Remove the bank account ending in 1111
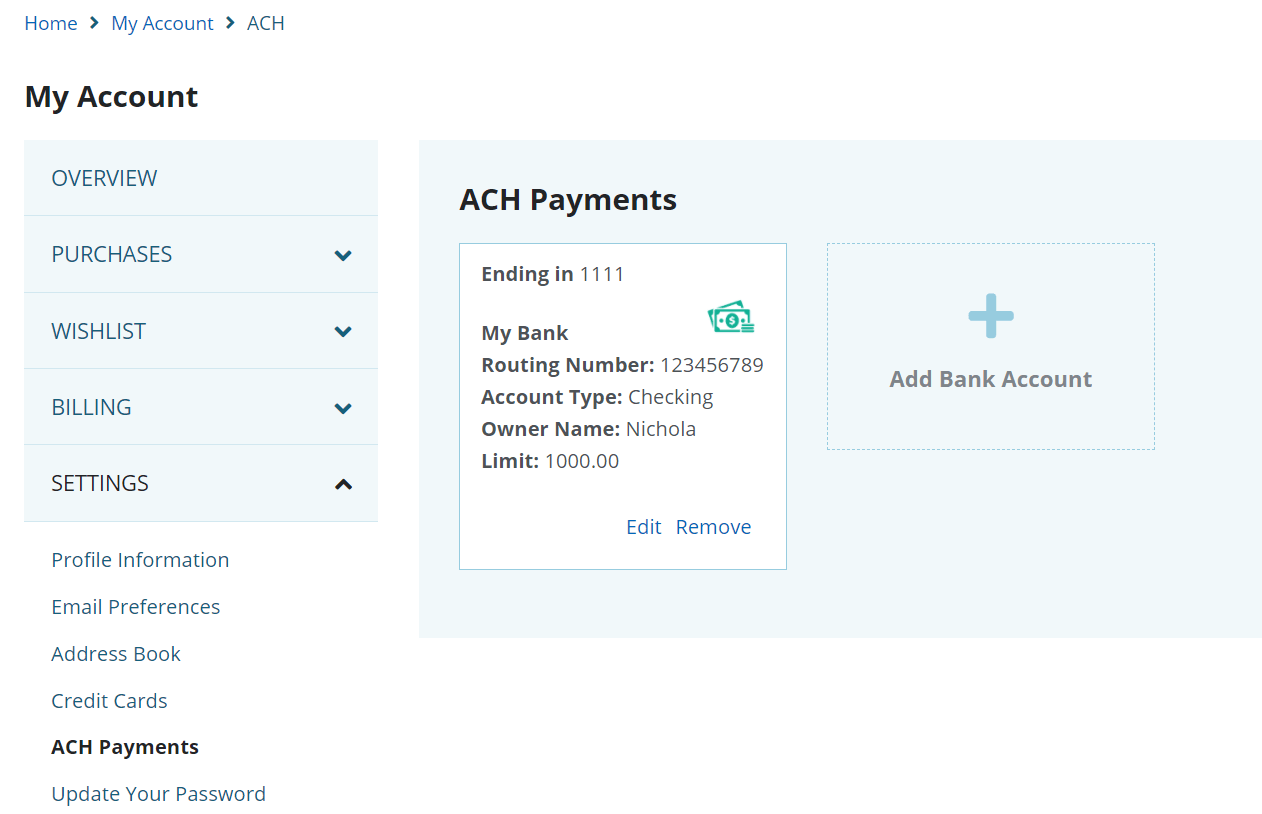The height and width of the screenshot is (814, 1262). pos(714,527)
